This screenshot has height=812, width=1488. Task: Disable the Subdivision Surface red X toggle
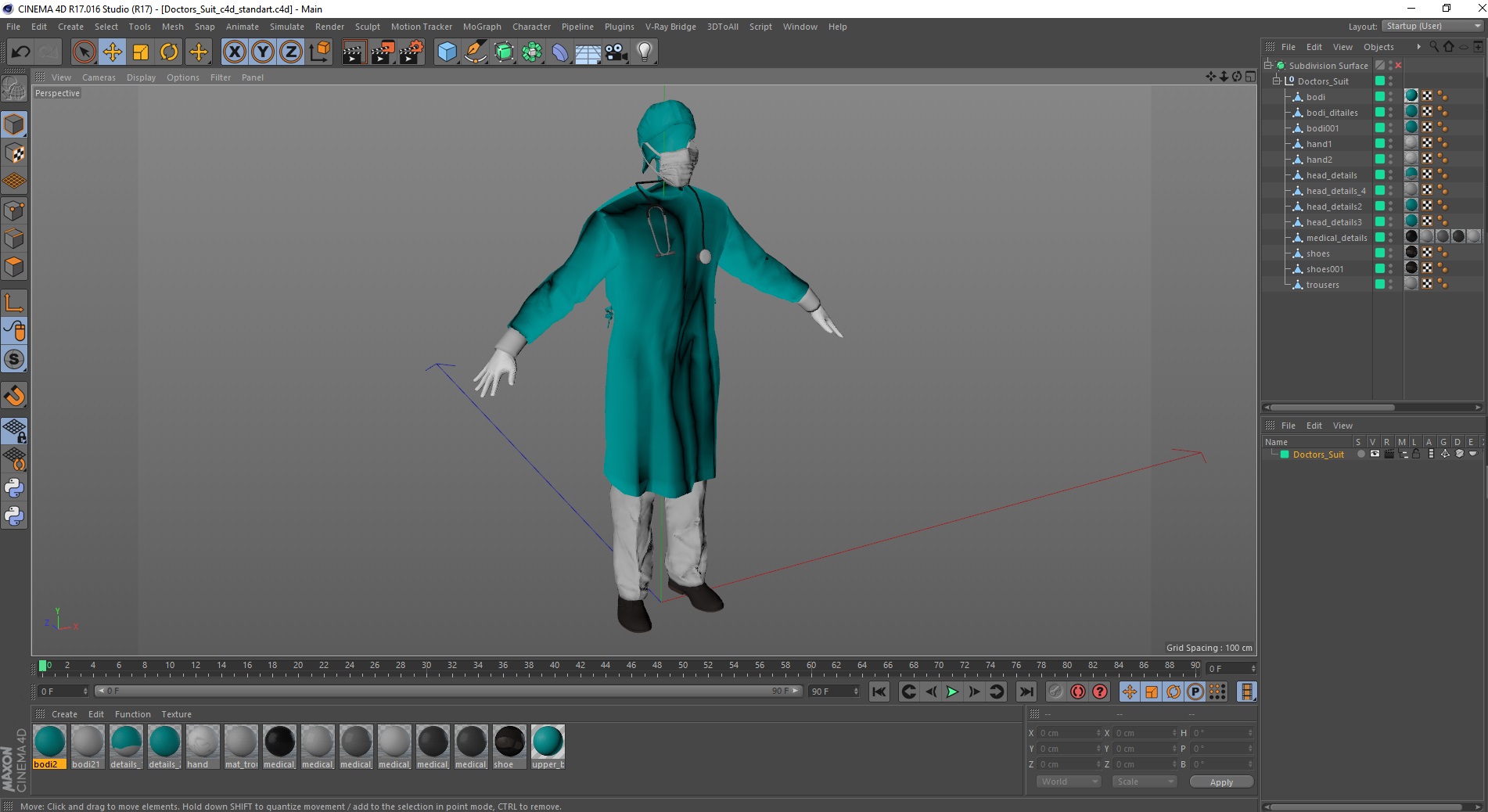click(x=1398, y=66)
